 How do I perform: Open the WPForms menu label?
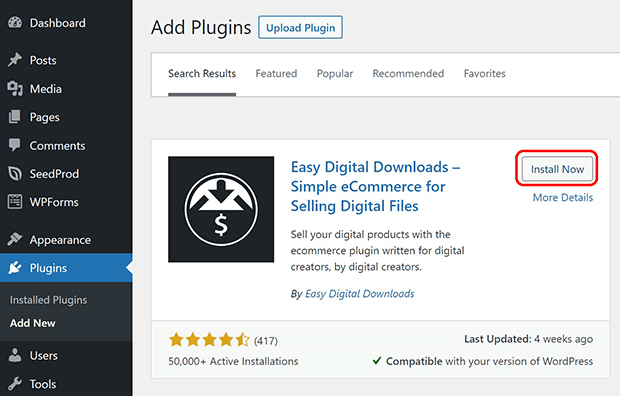point(54,202)
